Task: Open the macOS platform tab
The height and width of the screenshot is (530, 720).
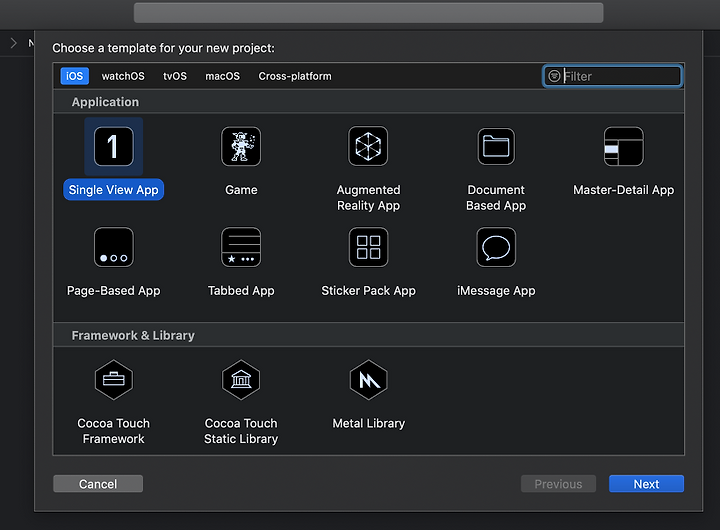Action: click(222, 76)
